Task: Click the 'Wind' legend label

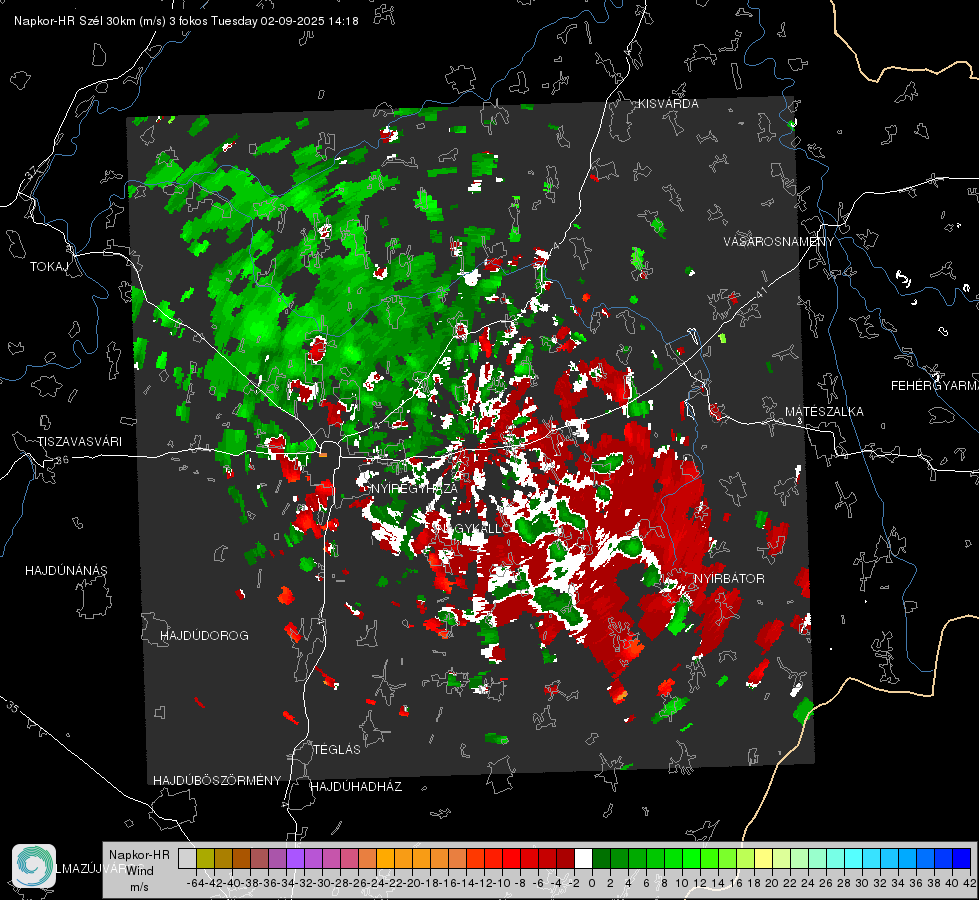Action: [140, 871]
